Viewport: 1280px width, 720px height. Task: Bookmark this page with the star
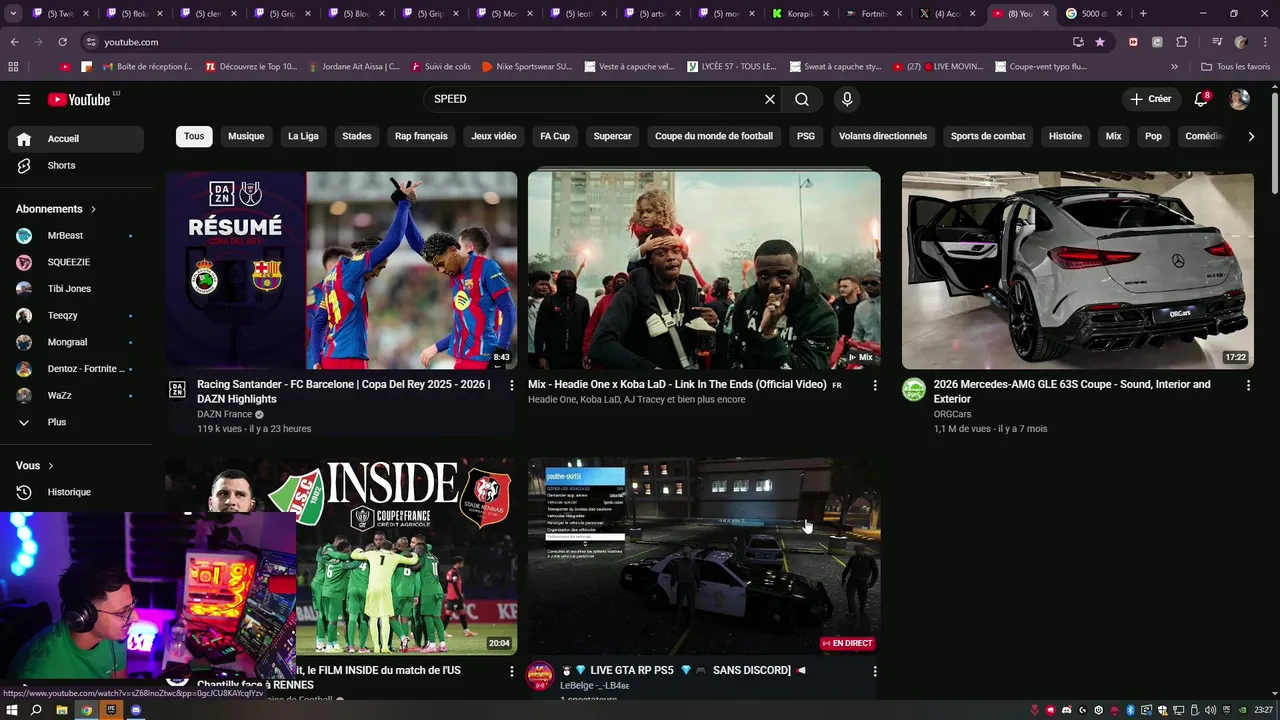[1100, 42]
